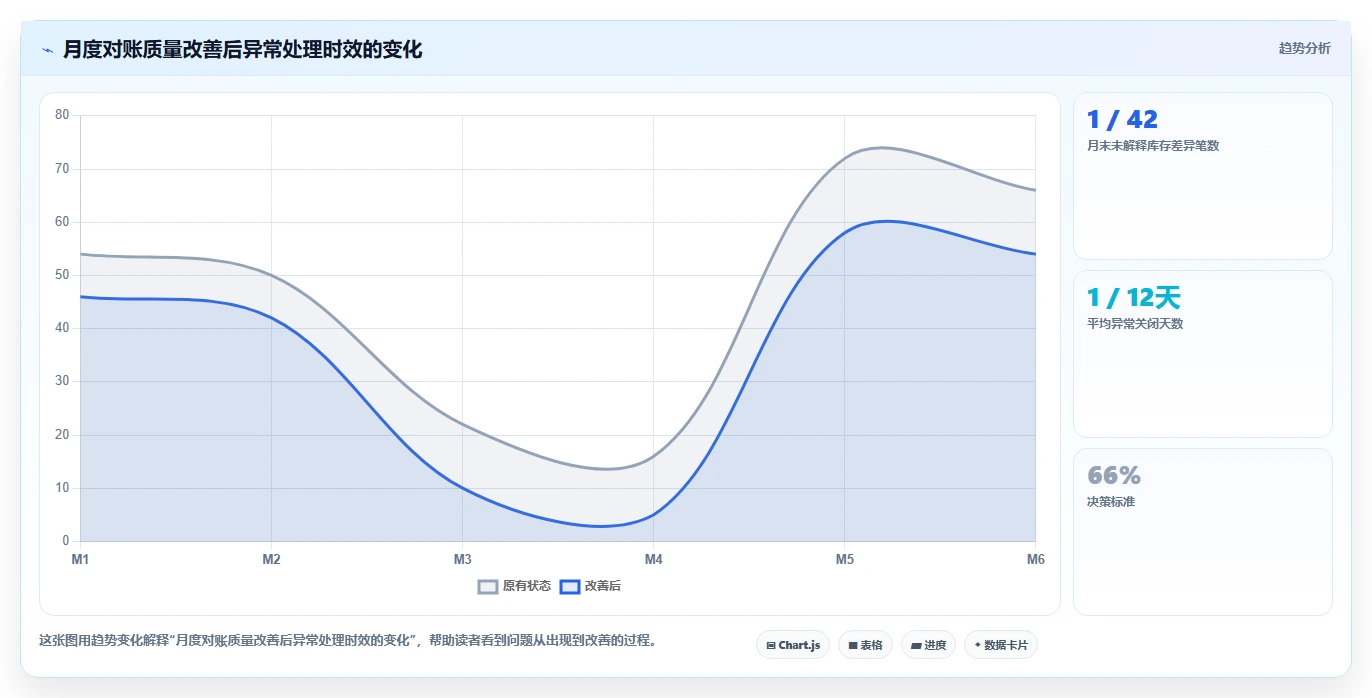Screen dimensions: 1372x698
Task: Click the chart title 月度对账质量改善后异常处理时效的变化
Action: point(242,49)
